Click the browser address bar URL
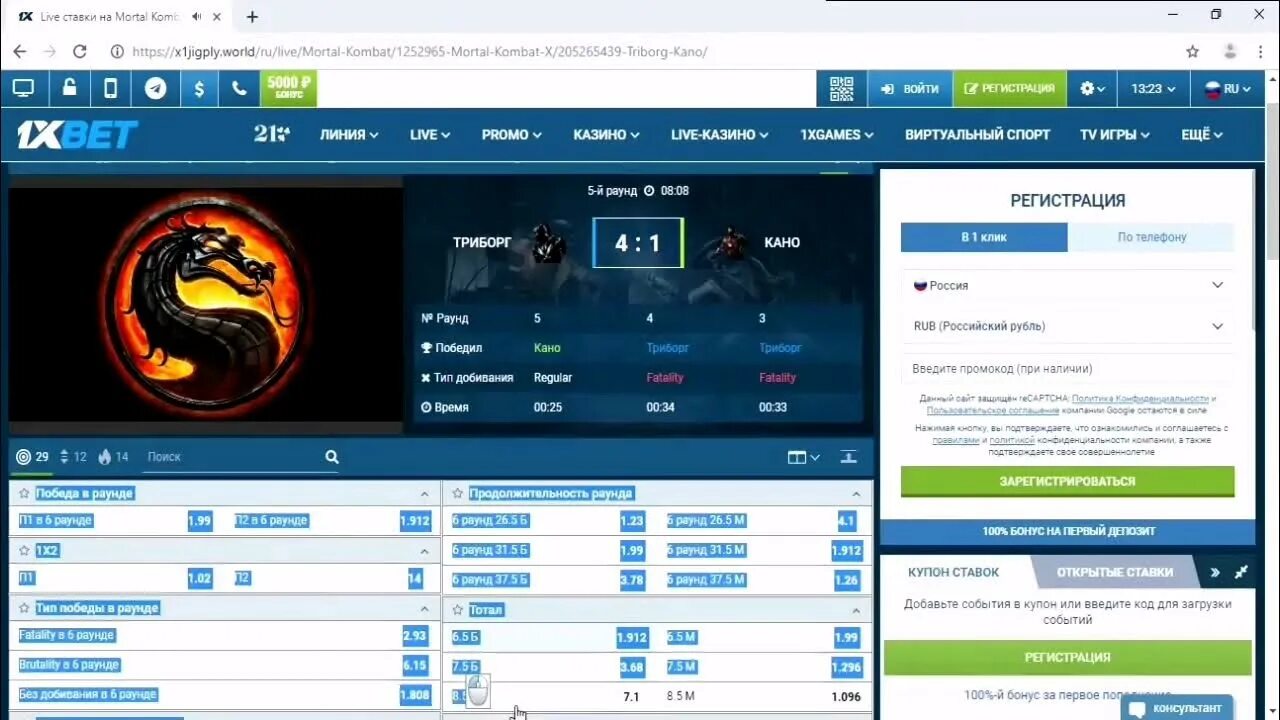The height and width of the screenshot is (720, 1280). point(419,51)
